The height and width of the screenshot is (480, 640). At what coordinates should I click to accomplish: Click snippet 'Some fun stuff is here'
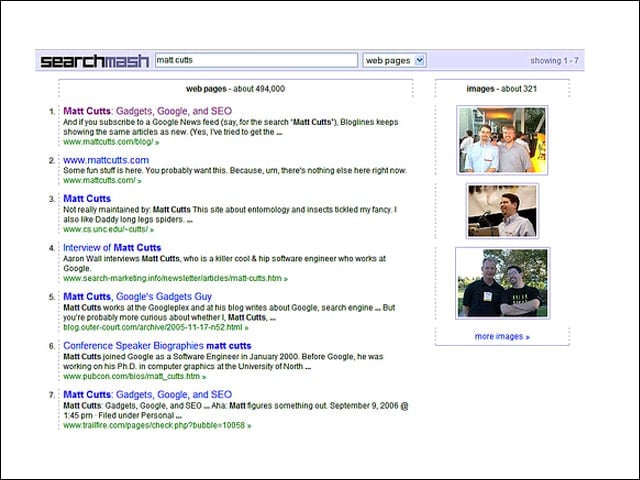pyautogui.click(x=103, y=171)
